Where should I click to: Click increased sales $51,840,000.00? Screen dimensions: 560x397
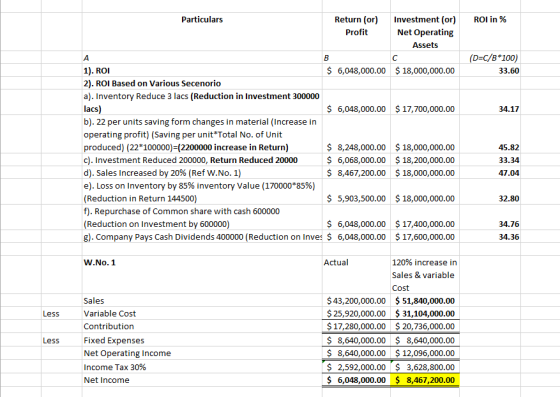[425, 301]
